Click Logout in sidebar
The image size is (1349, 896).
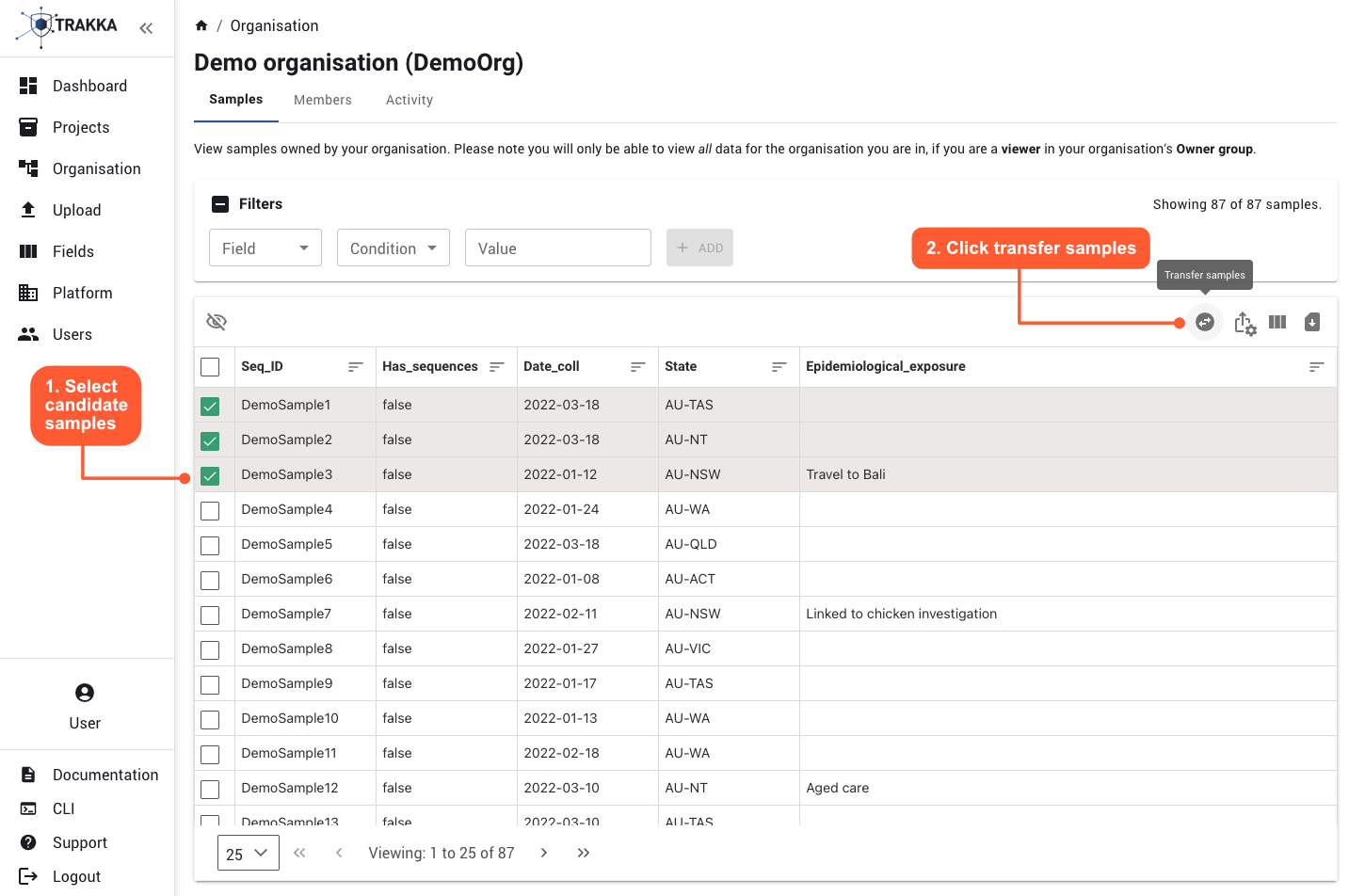click(x=87, y=876)
